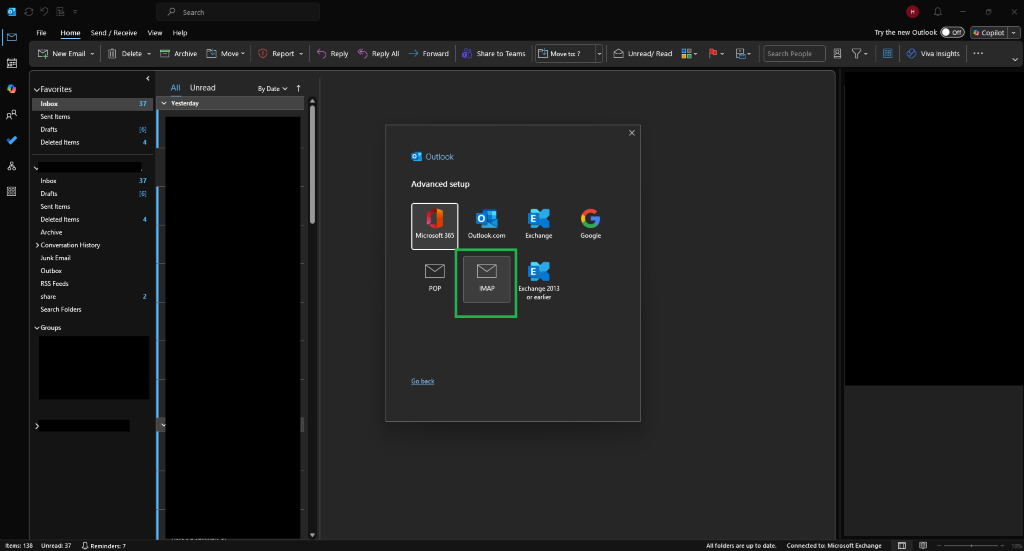This screenshot has width=1024, height=551.
Task: Open the Org Explorer sidebar icon
Action: (12, 166)
